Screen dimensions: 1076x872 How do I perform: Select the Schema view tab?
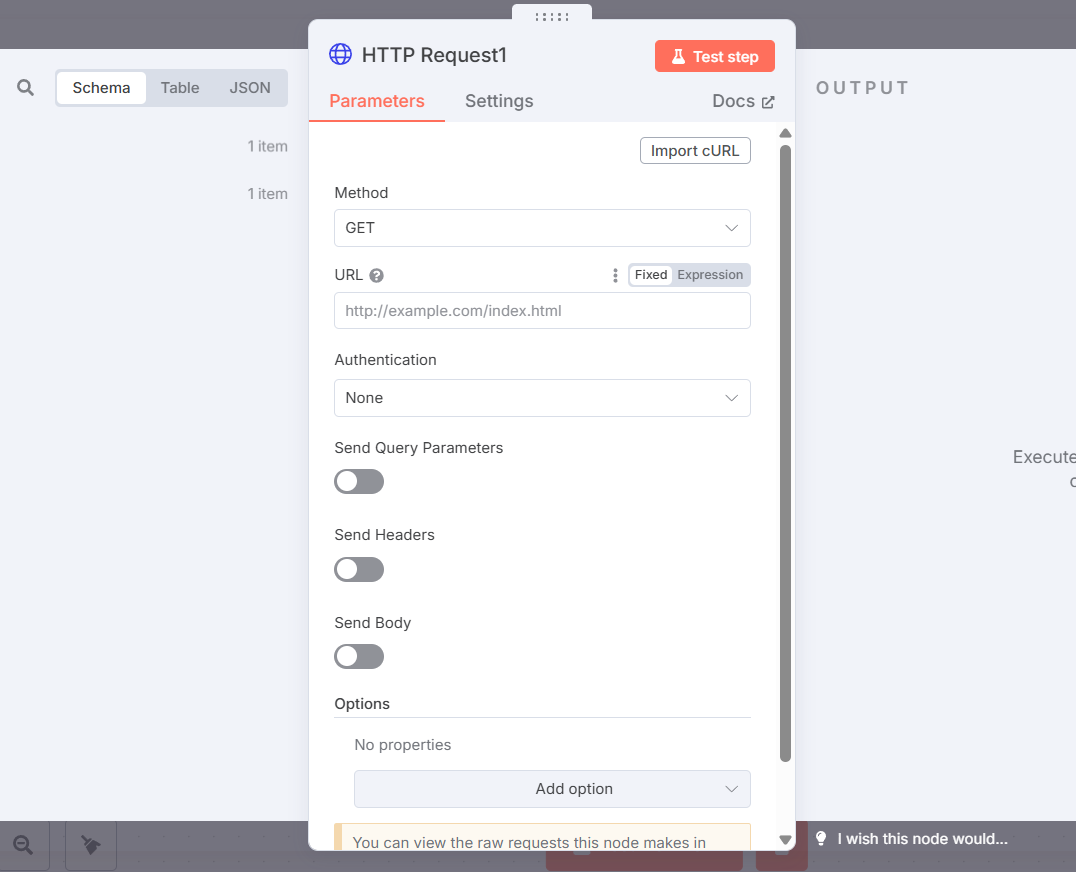click(x=102, y=88)
